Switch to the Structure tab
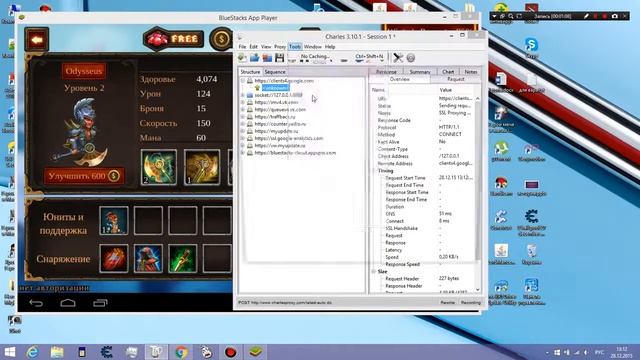Screen dimensions: 640x360 (x=250, y=72)
